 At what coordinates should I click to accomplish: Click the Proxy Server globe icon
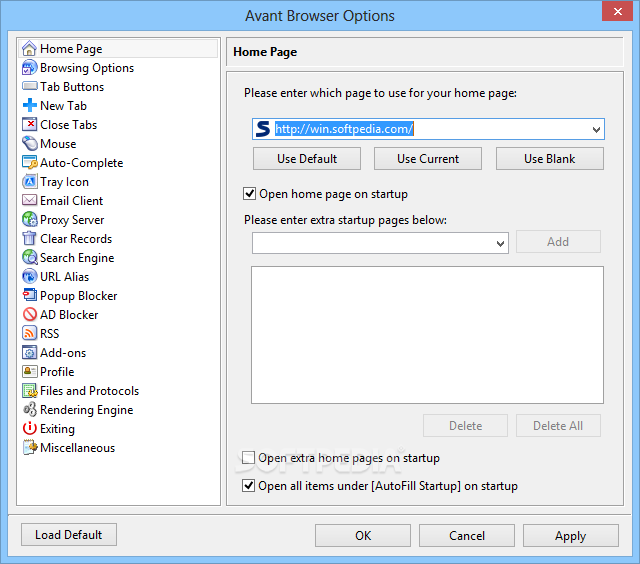click(29, 220)
